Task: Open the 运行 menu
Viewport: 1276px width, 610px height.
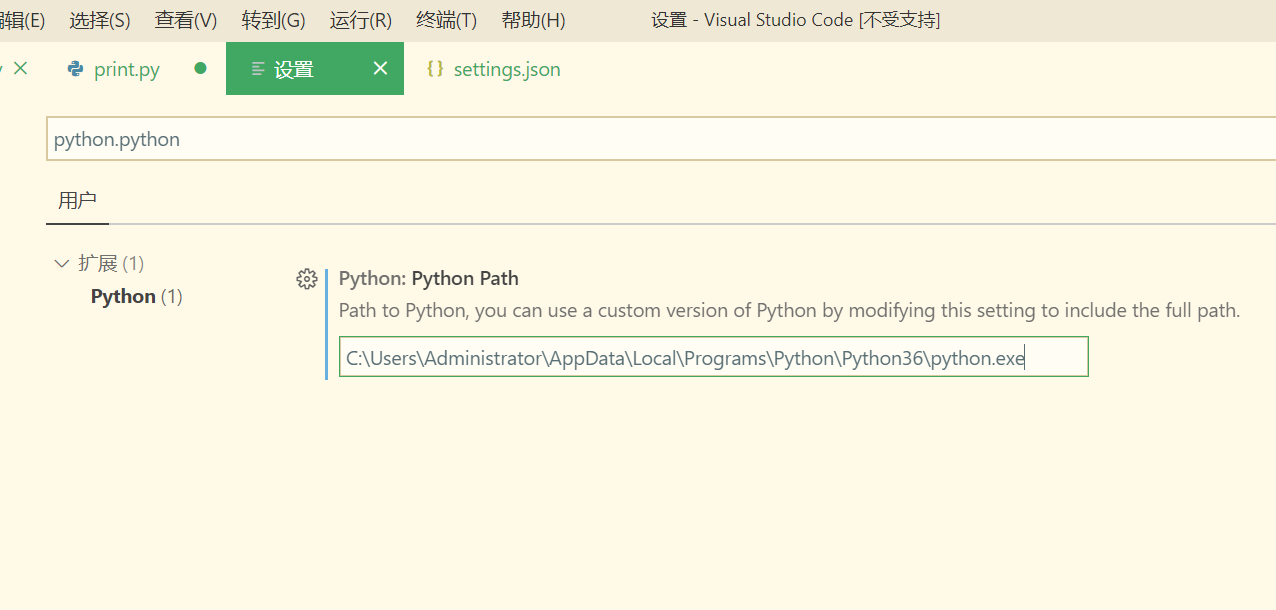Action: pos(359,19)
